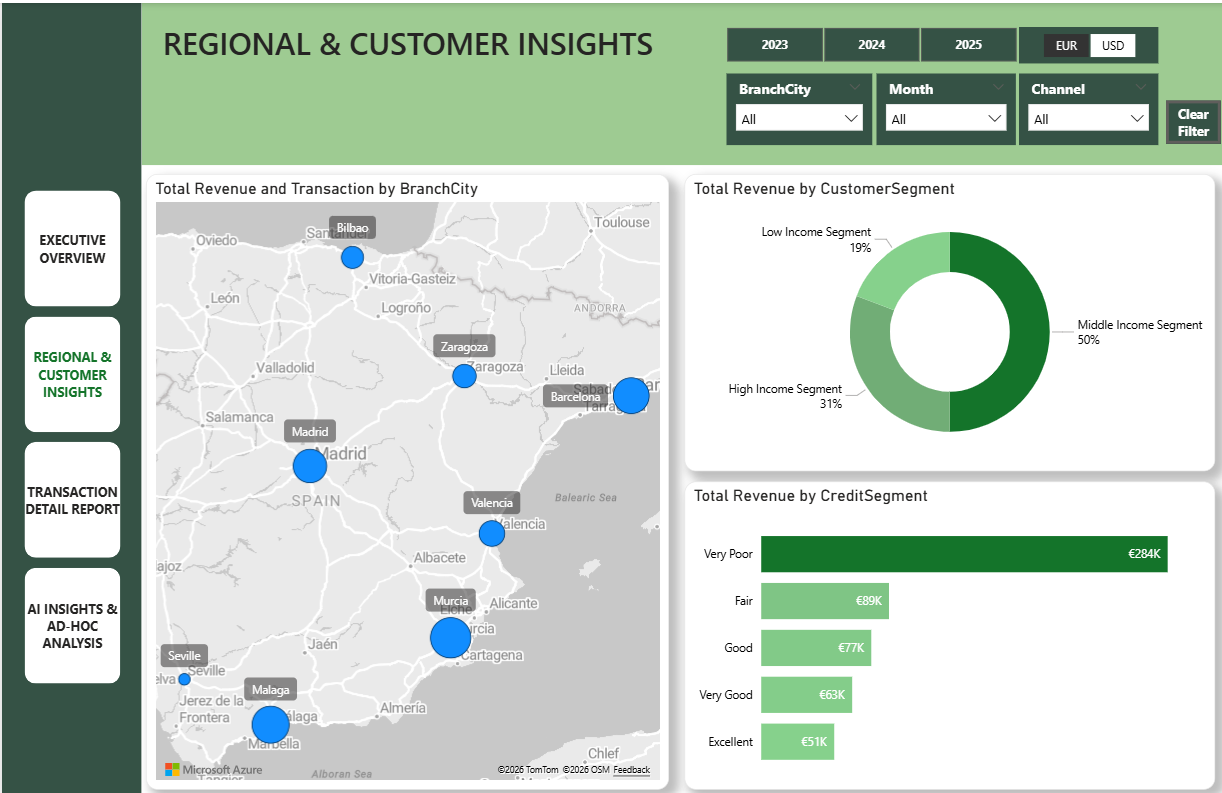Click the Madrid bubble on the map
This screenshot has width=1222, height=793.
click(x=310, y=466)
